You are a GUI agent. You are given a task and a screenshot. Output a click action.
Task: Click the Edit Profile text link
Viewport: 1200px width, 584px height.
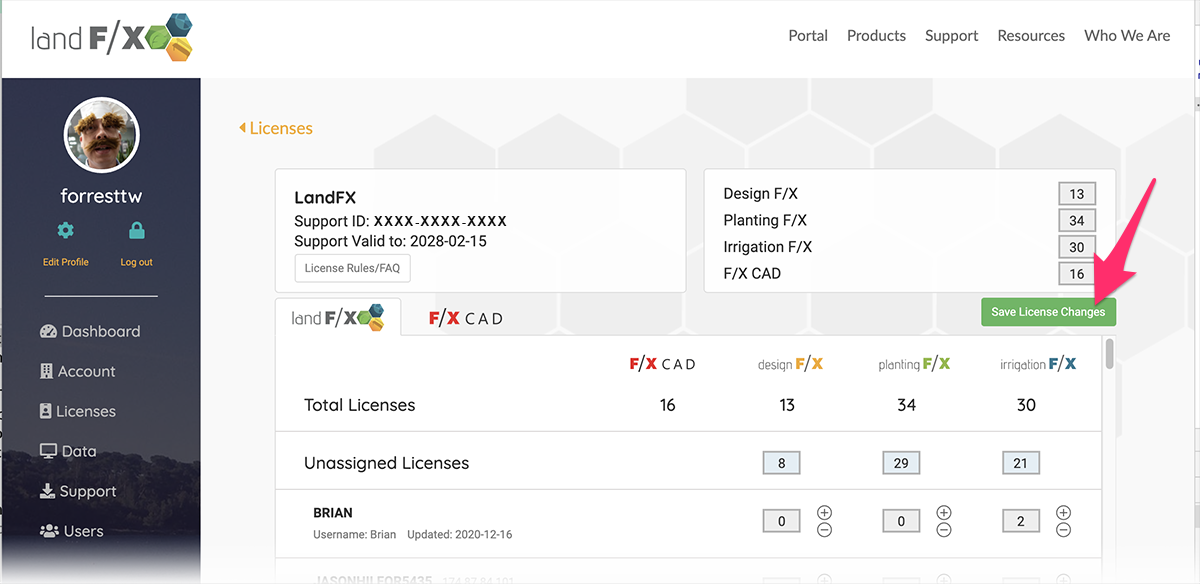(x=65, y=262)
